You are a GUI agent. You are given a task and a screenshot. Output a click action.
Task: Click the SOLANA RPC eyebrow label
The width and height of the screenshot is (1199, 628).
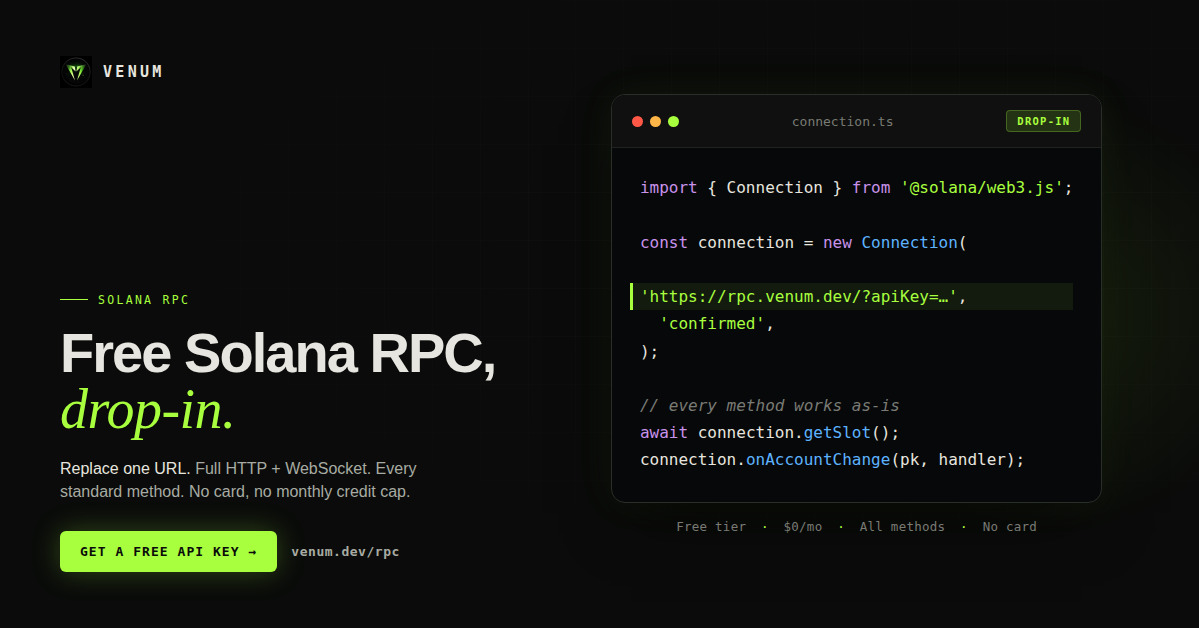pyautogui.click(x=143, y=300)
